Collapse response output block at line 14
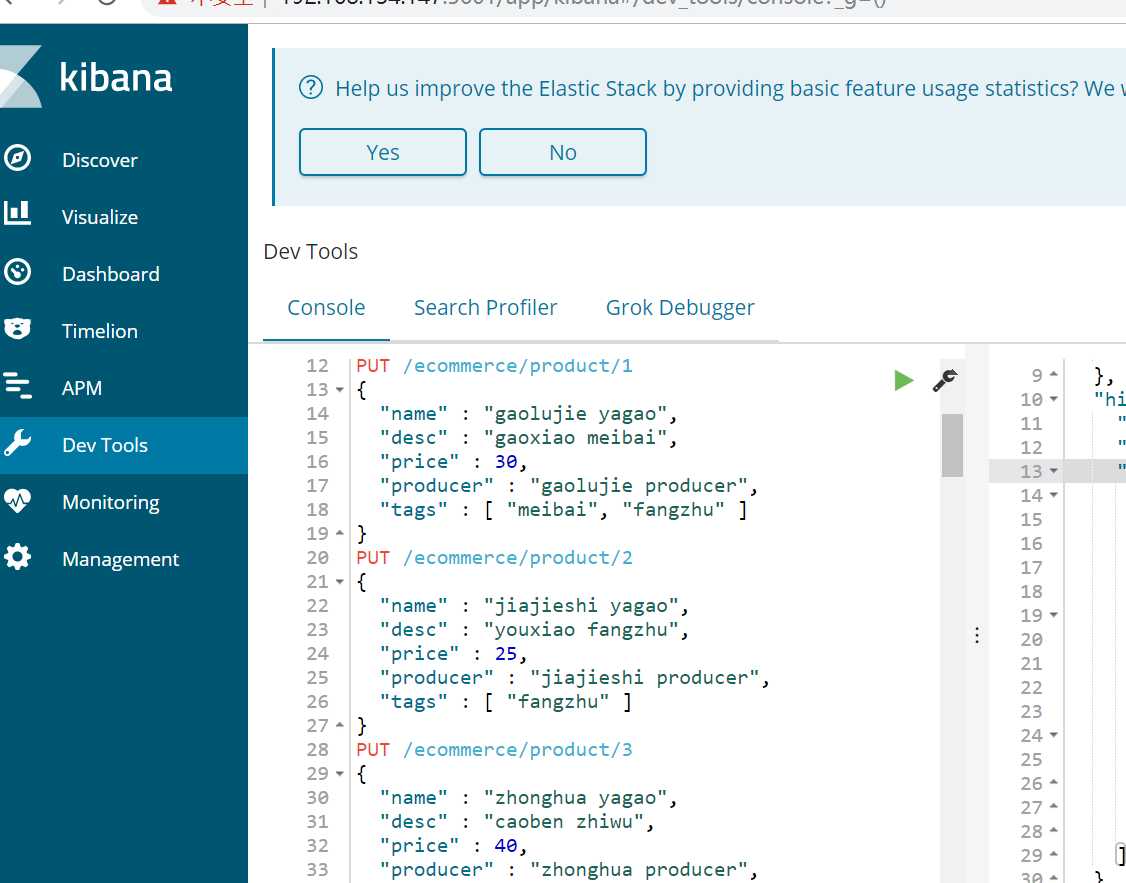 click(1053, 495)
